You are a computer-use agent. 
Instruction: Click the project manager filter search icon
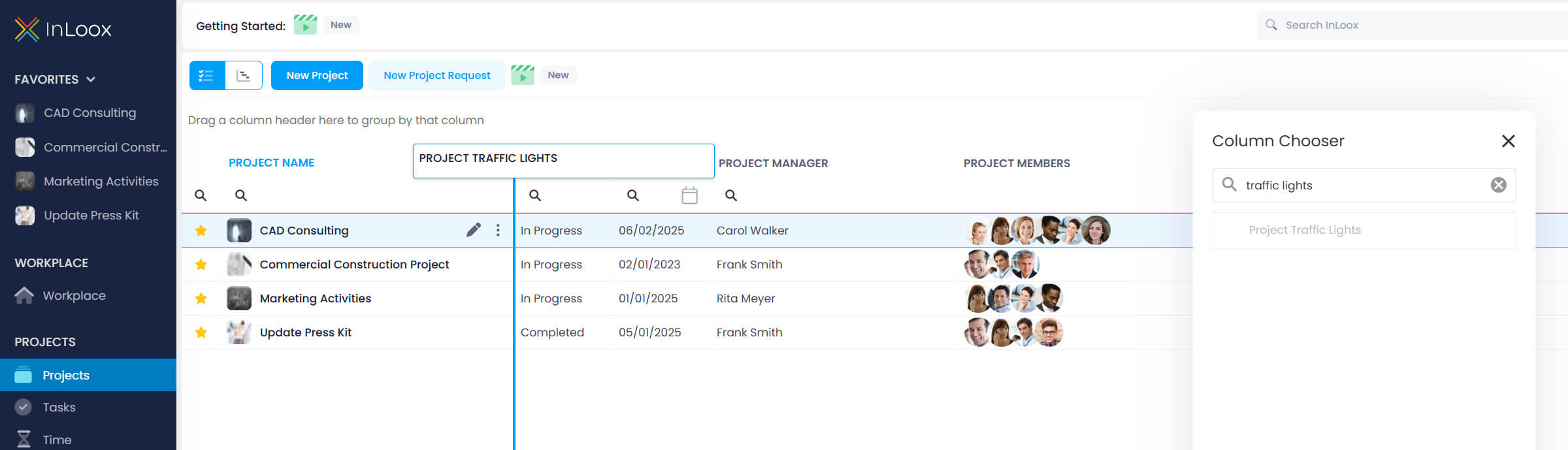pyautogui.click(x=731, y=195)
